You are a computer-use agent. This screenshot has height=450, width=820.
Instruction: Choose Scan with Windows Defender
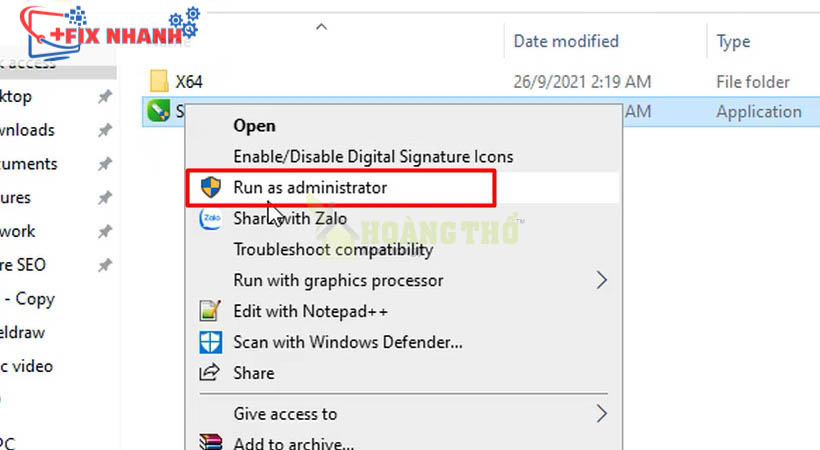coord(348,342)
